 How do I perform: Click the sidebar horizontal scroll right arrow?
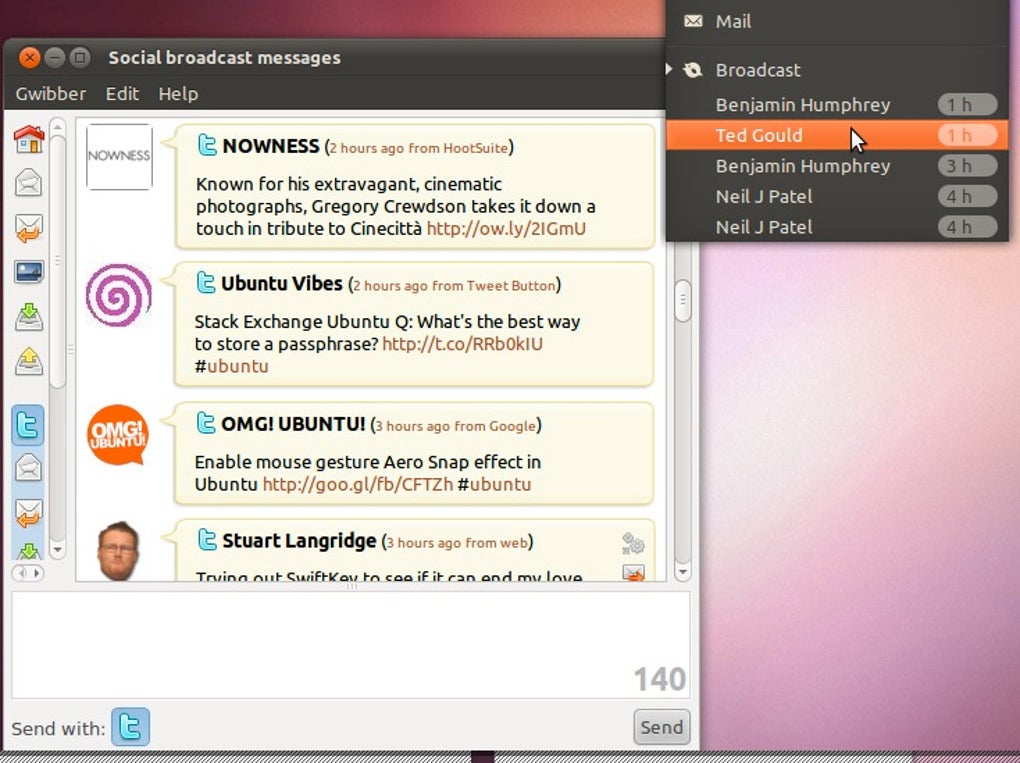[x=36, y=573]
